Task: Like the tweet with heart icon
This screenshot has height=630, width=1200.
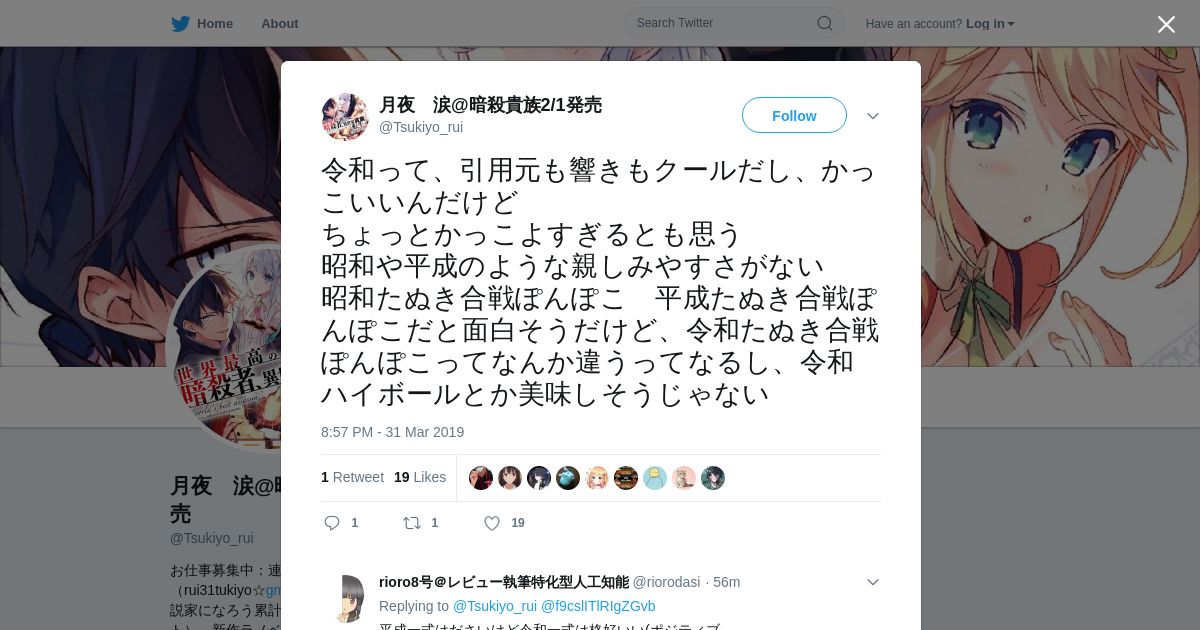Action: point(492,523)
